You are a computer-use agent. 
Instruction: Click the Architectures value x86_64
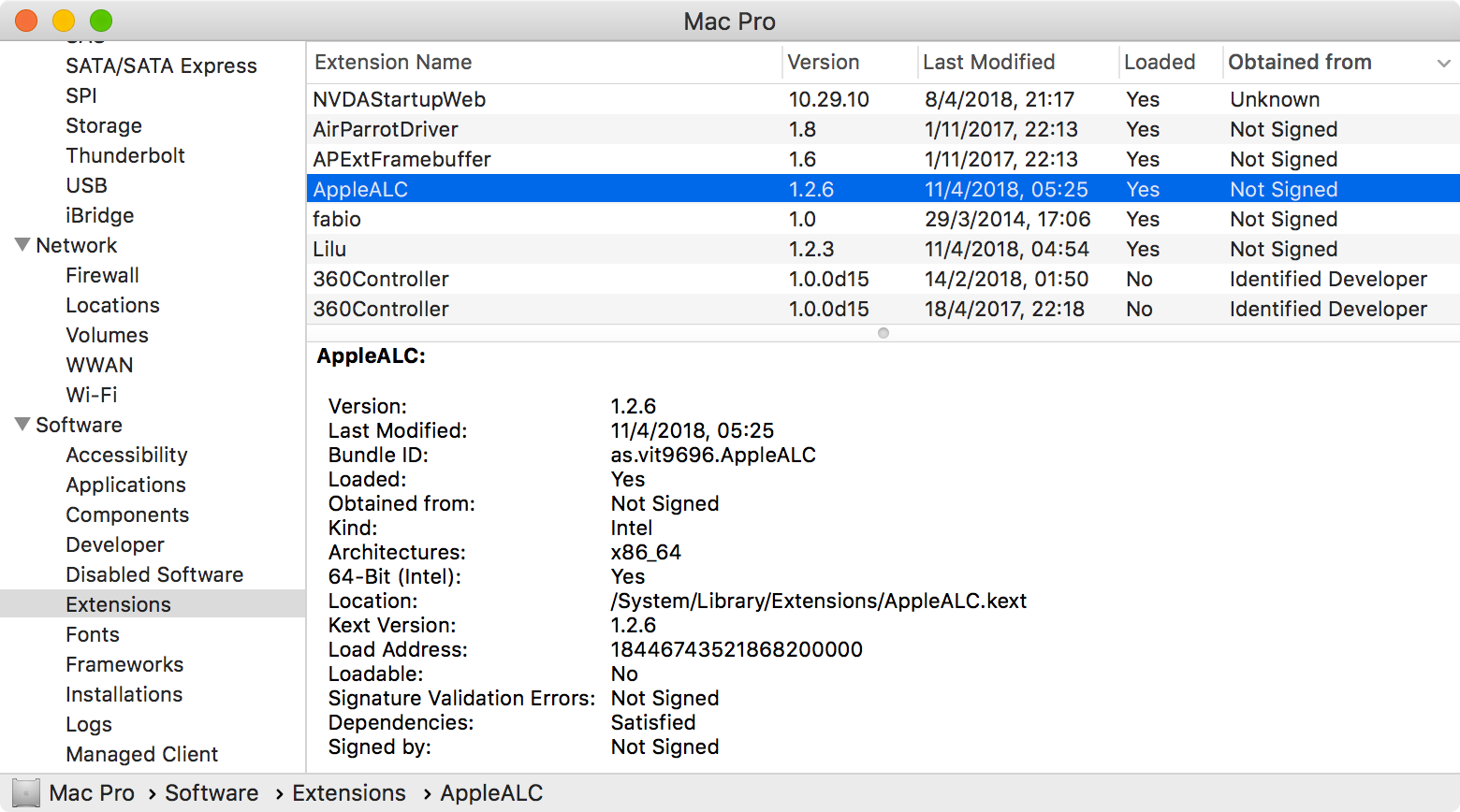tap(646, 552)
